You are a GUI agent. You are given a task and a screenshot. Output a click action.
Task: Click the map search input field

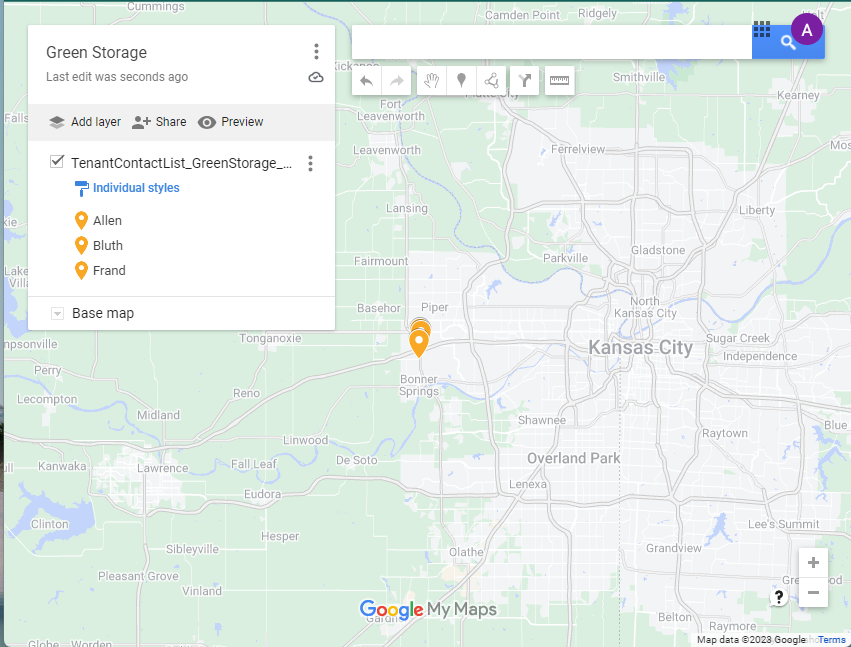click(x=551, y=42)
